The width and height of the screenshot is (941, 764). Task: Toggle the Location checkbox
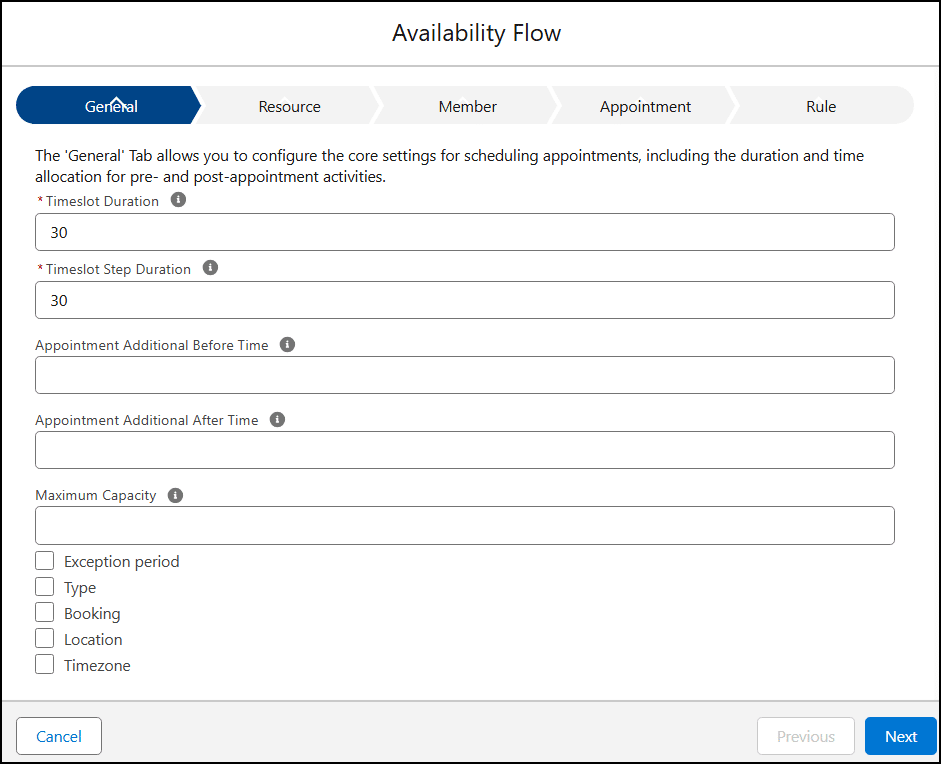[x=45, y=639]
